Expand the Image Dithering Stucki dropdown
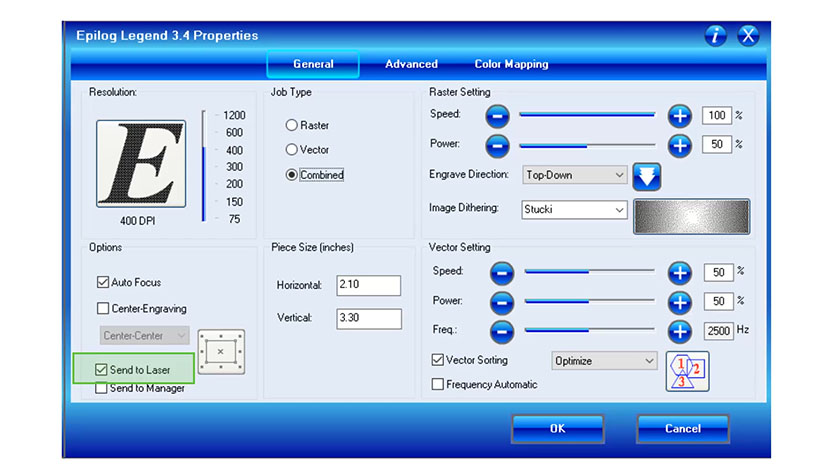This screenshot has height=473, width=830. tap(575, 210)
